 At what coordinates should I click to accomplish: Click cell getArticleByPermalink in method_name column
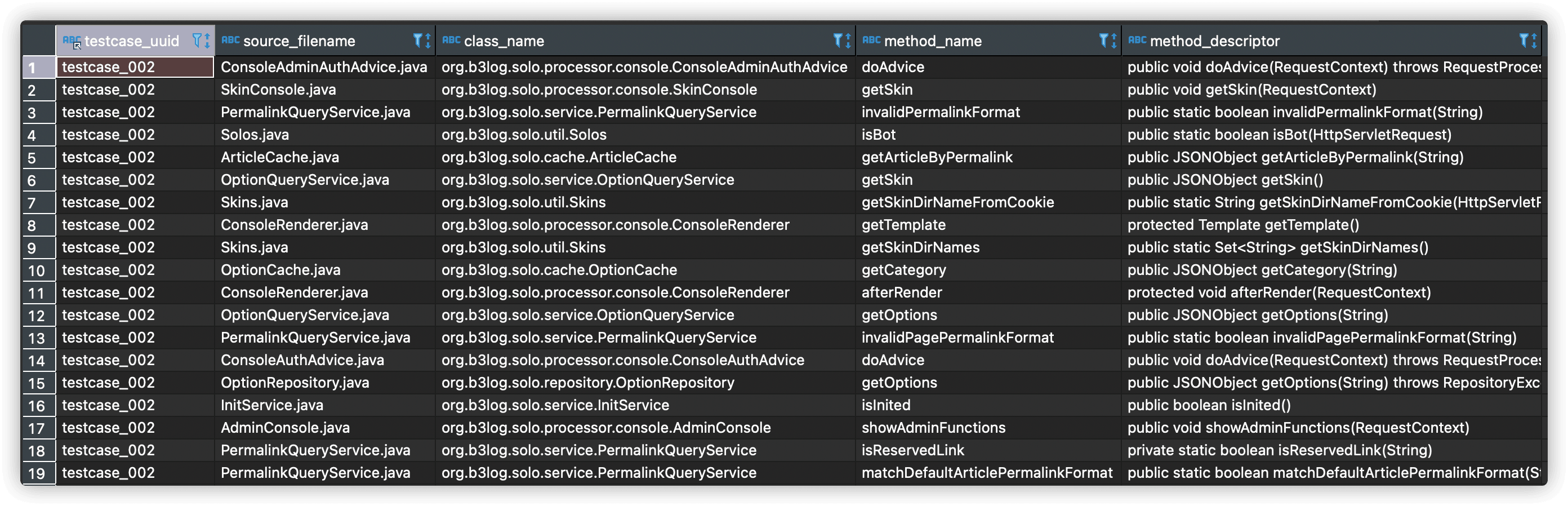(988, 157)
